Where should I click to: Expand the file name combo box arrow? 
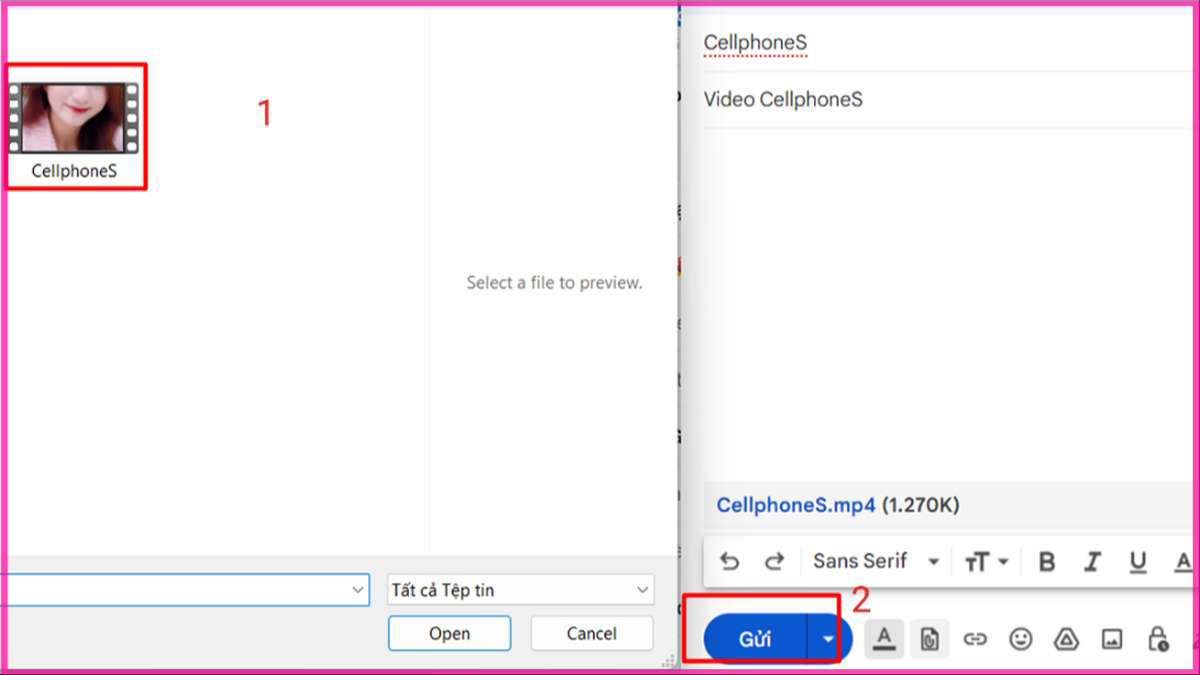coord(359,590)
